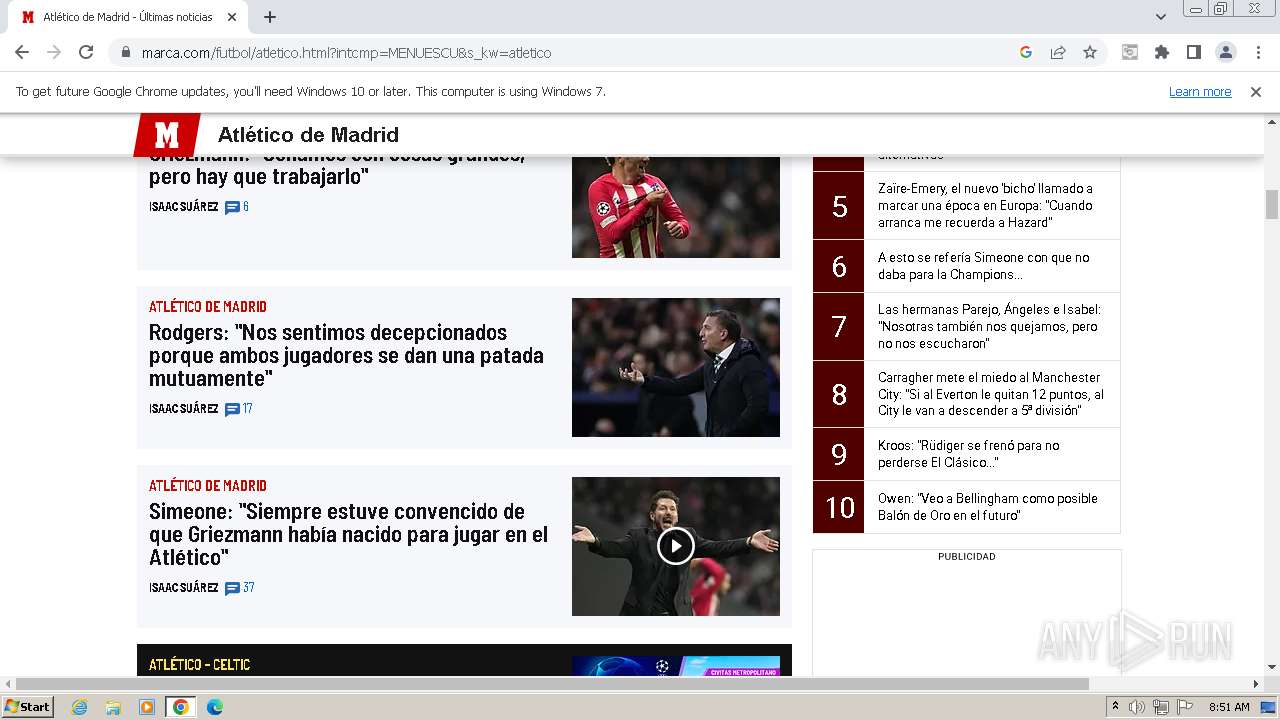This screenshot has height=720, width=1280.
Task: Click the extension icon next to the bookmark star
Action: click(1130, 52)
